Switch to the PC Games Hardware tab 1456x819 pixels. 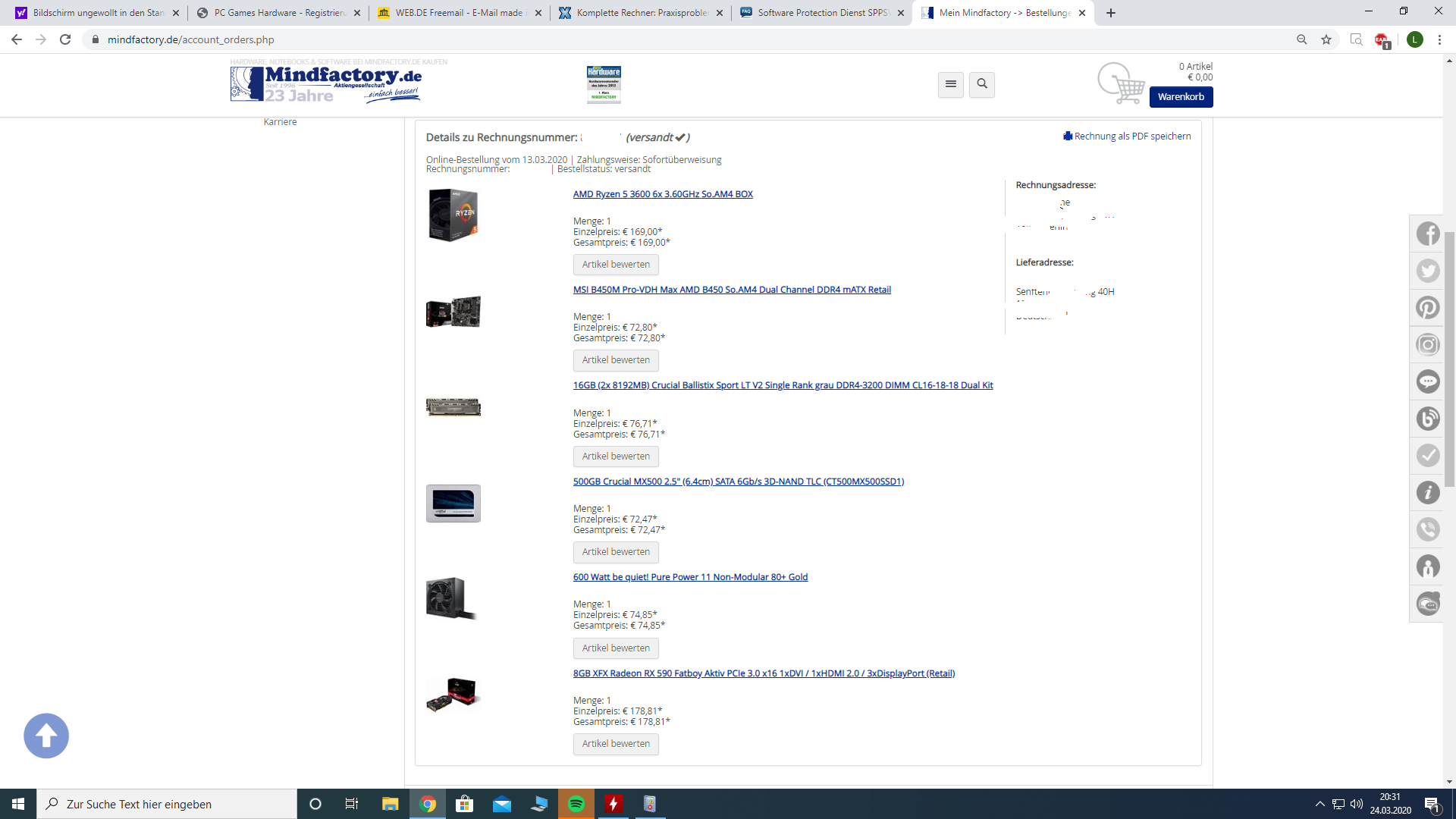[278, 13]
